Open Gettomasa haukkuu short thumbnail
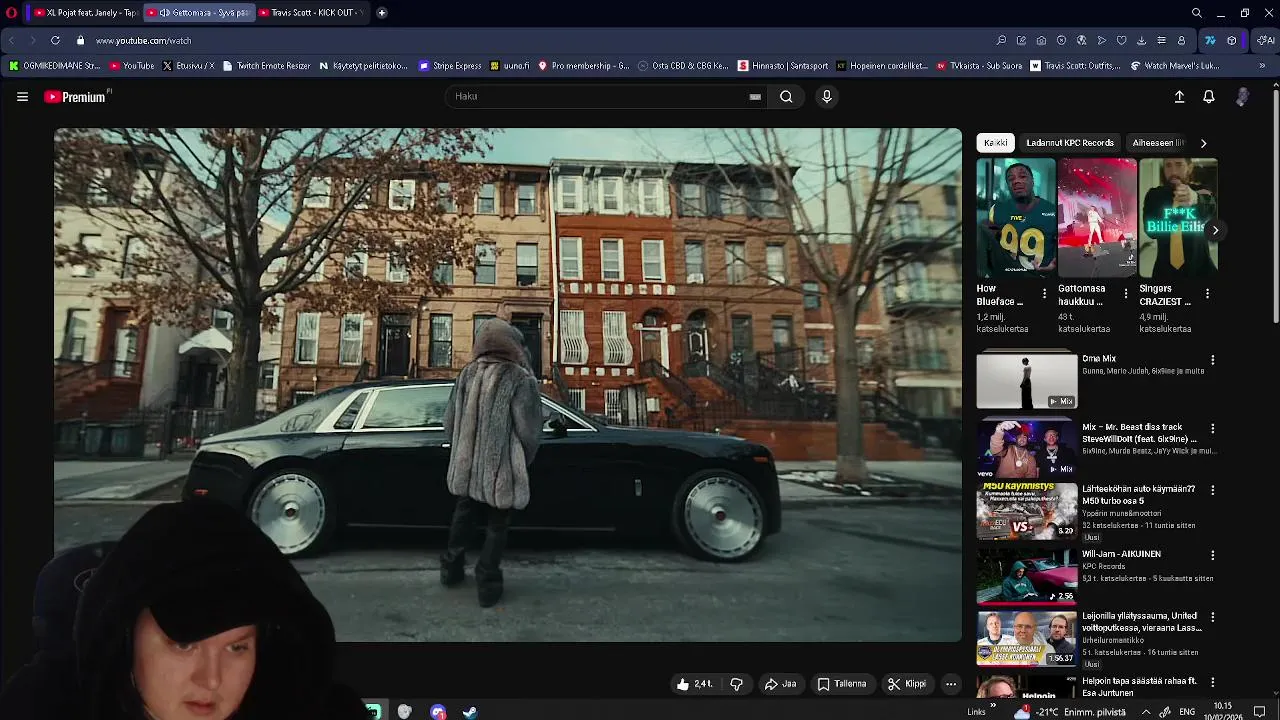Screen dimensions: 1280x720 pos(1097,217)
